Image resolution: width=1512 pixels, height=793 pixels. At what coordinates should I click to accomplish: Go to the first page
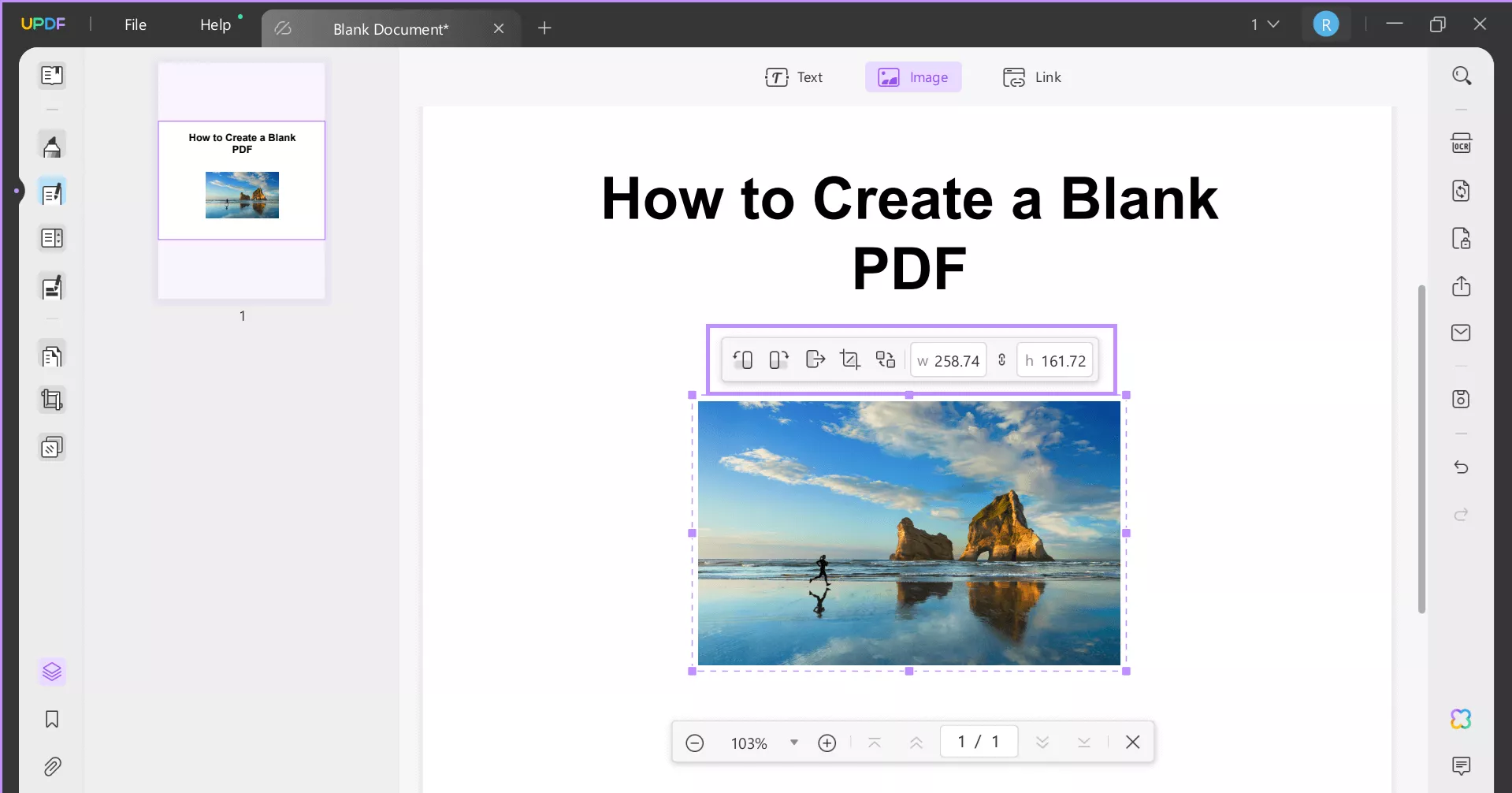click(875, 743)
